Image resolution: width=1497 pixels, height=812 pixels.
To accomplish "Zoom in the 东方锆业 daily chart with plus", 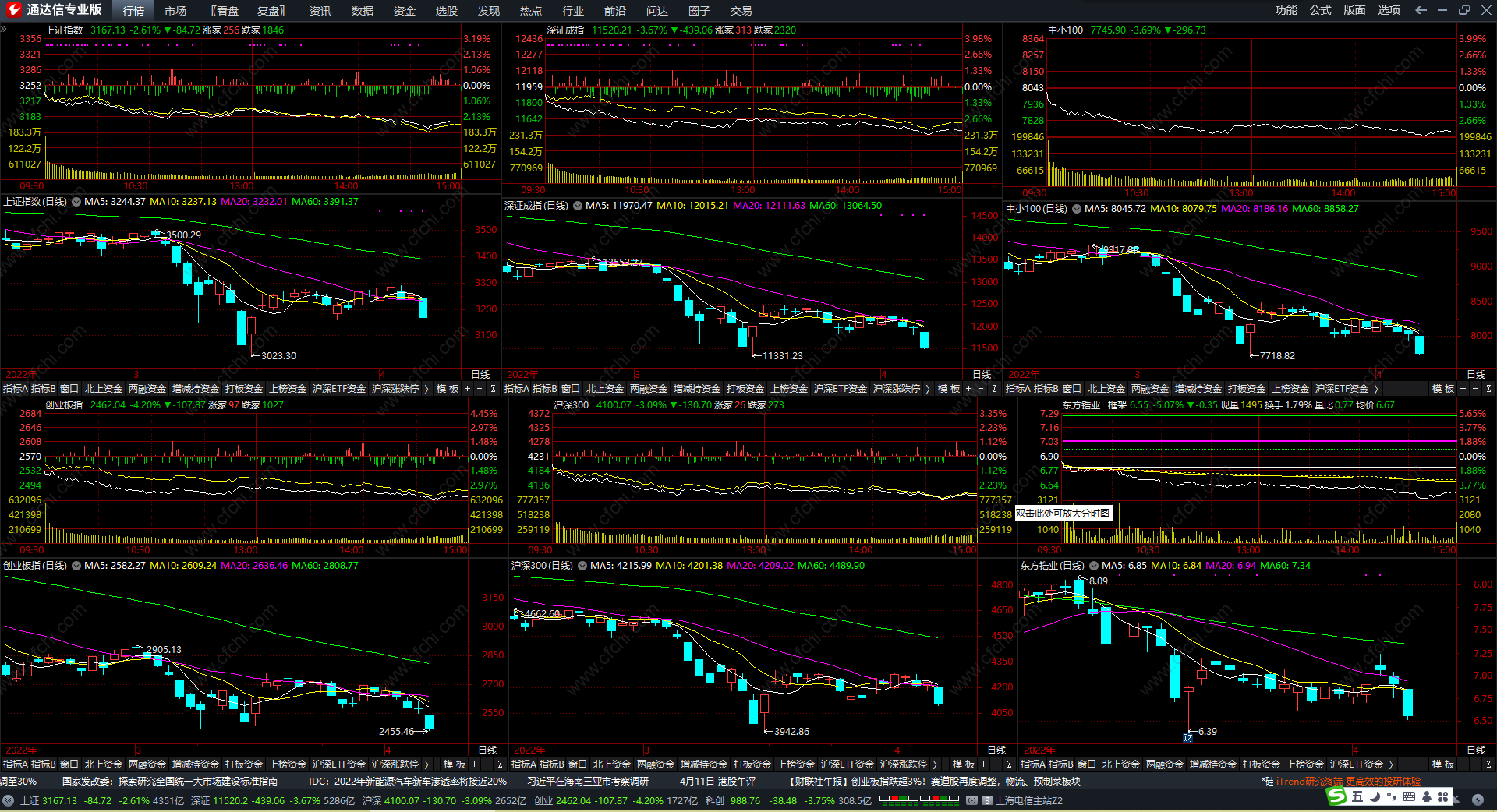I will (x=1463, y=764).
